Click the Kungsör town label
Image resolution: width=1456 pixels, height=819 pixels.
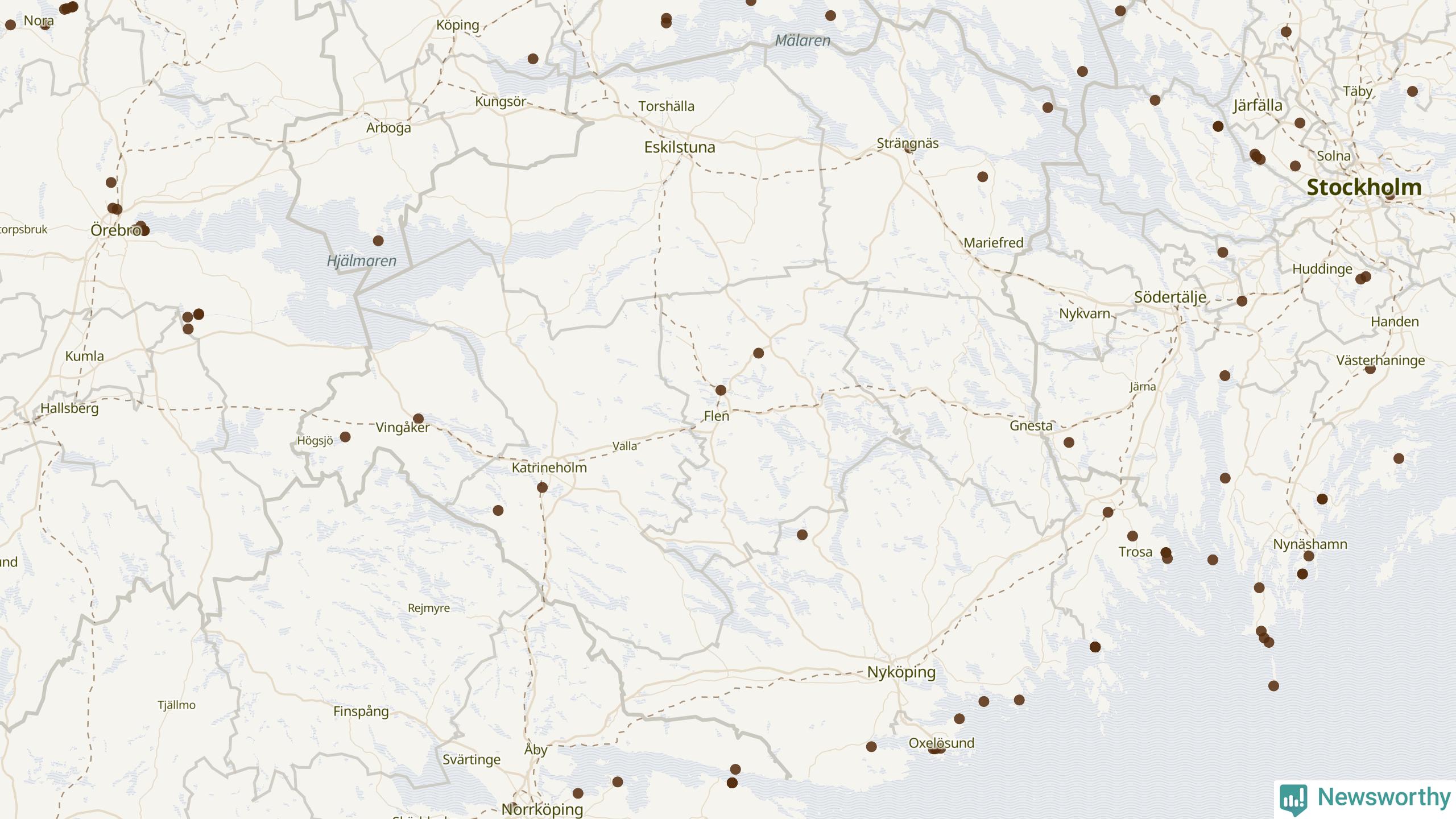[500, 102]
